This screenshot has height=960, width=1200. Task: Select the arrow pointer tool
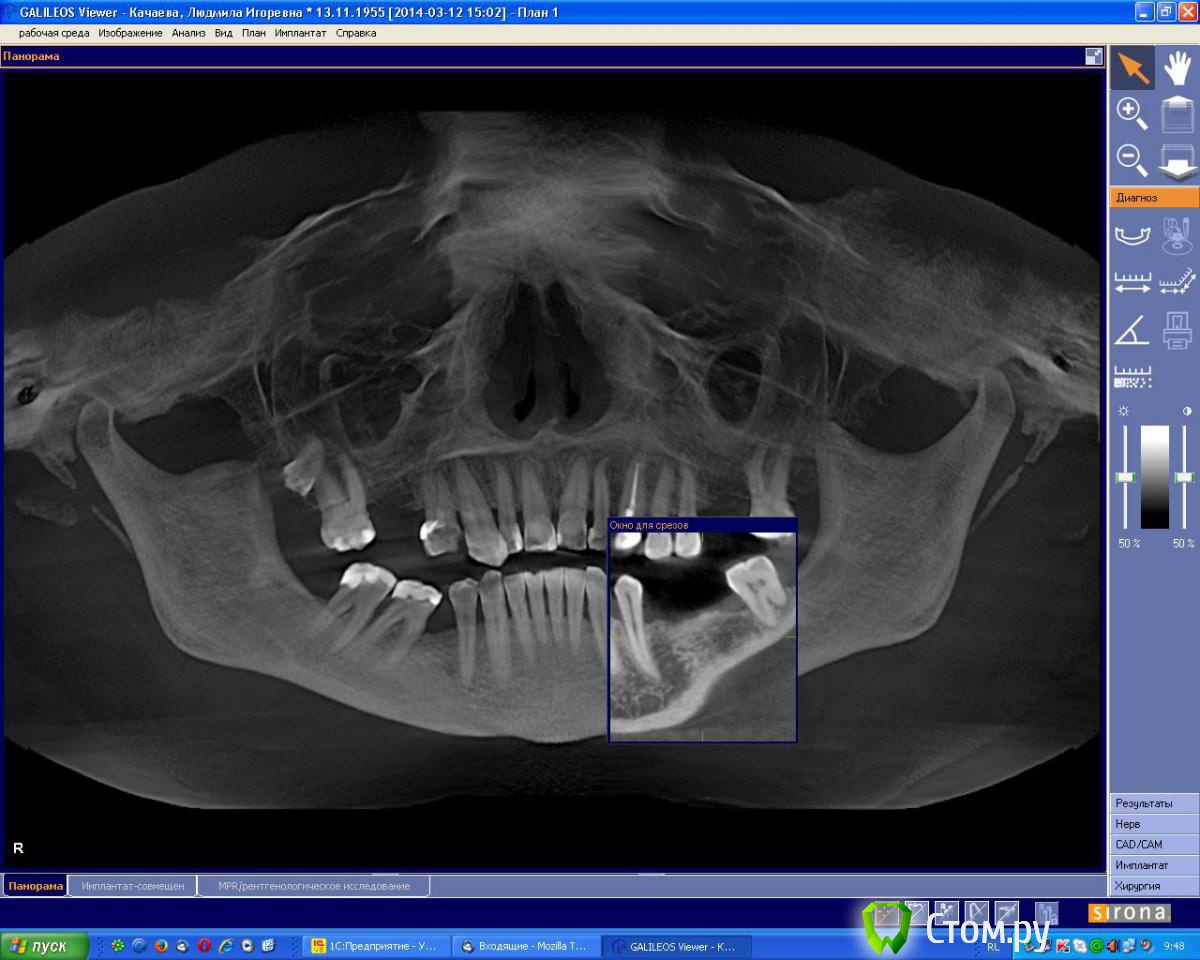[1132, 68]
